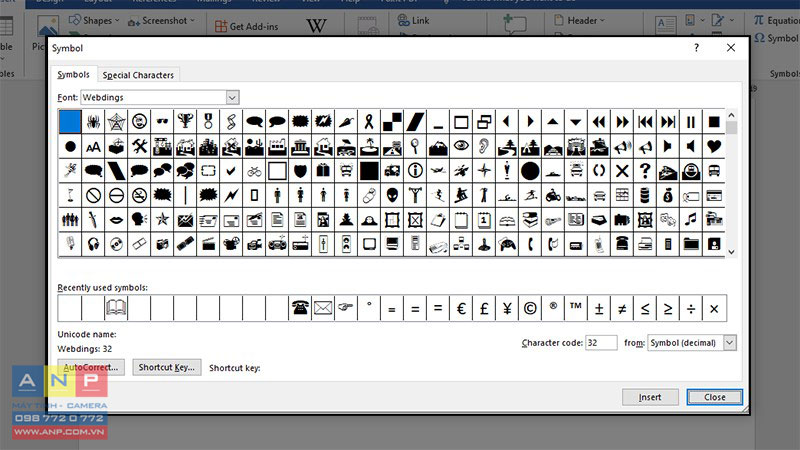Select the stop square symbol
This screenshot has width=800, height=450.
714,121
